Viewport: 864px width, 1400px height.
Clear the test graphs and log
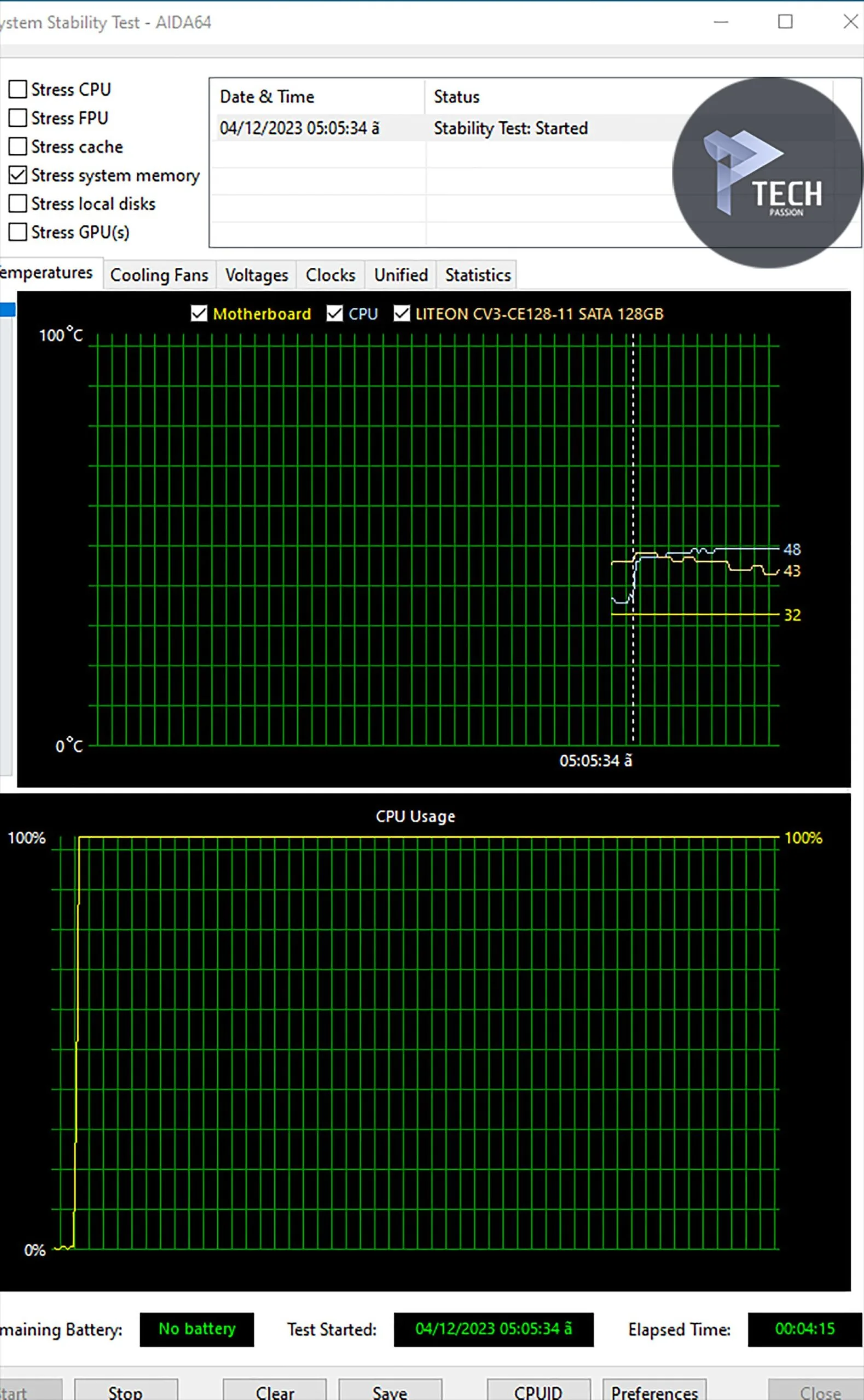coord(275,1390)
